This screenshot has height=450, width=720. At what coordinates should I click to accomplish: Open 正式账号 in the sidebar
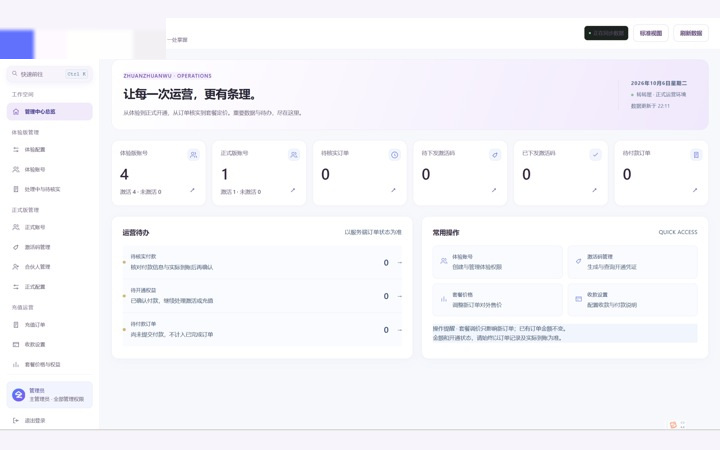tap(50, 227)
